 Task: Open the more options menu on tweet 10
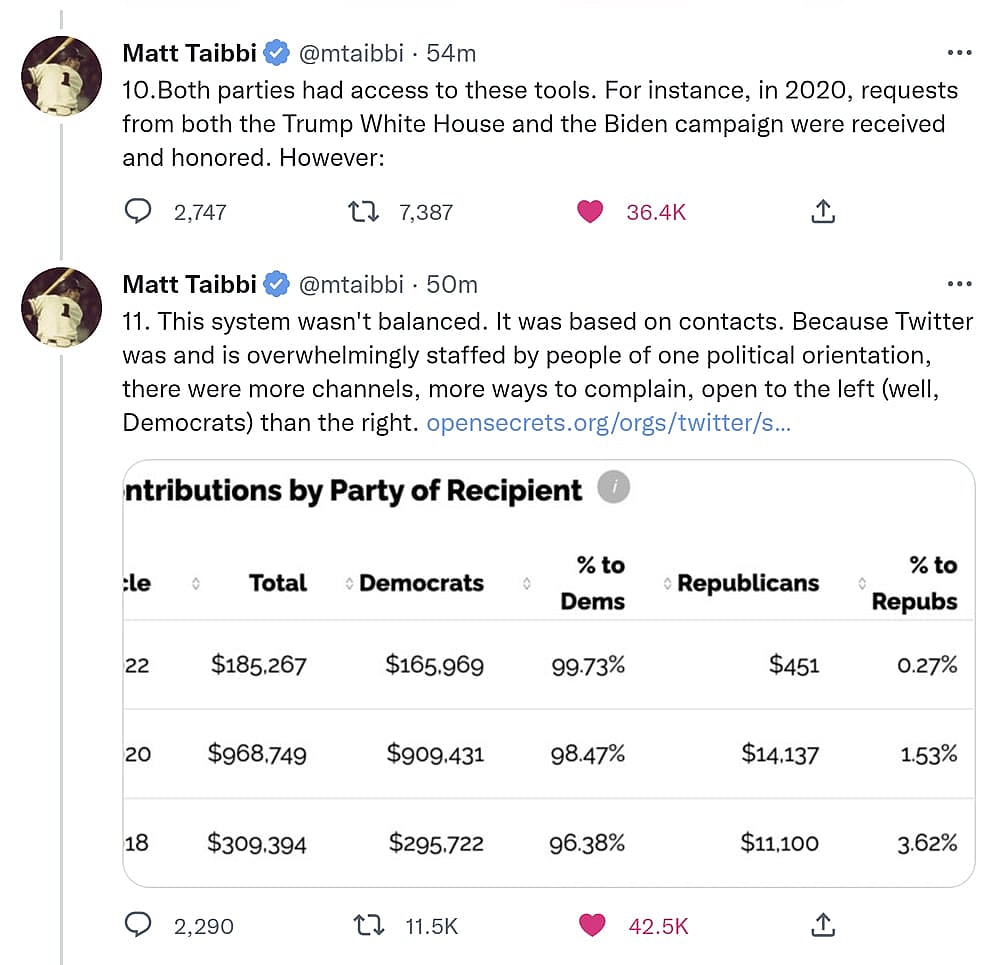[x=959, y=51]
